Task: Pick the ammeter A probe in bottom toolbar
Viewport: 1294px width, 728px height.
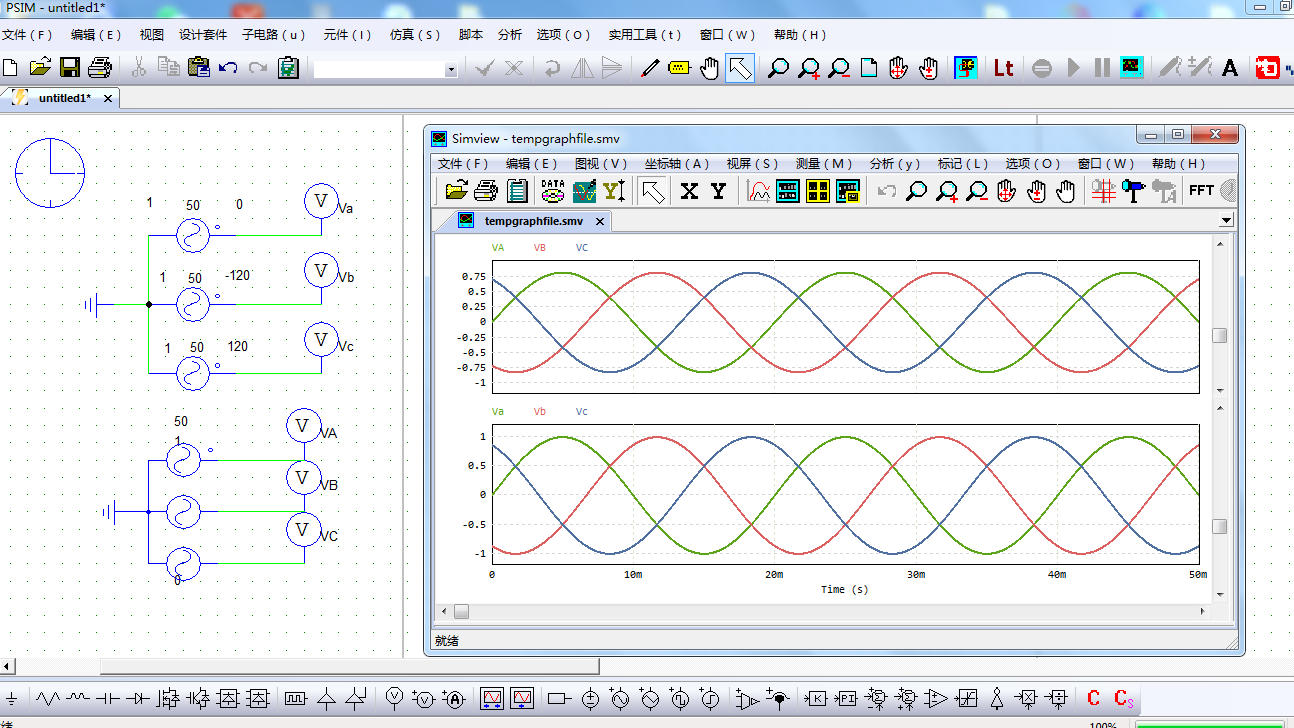Action: coord(453,698)
